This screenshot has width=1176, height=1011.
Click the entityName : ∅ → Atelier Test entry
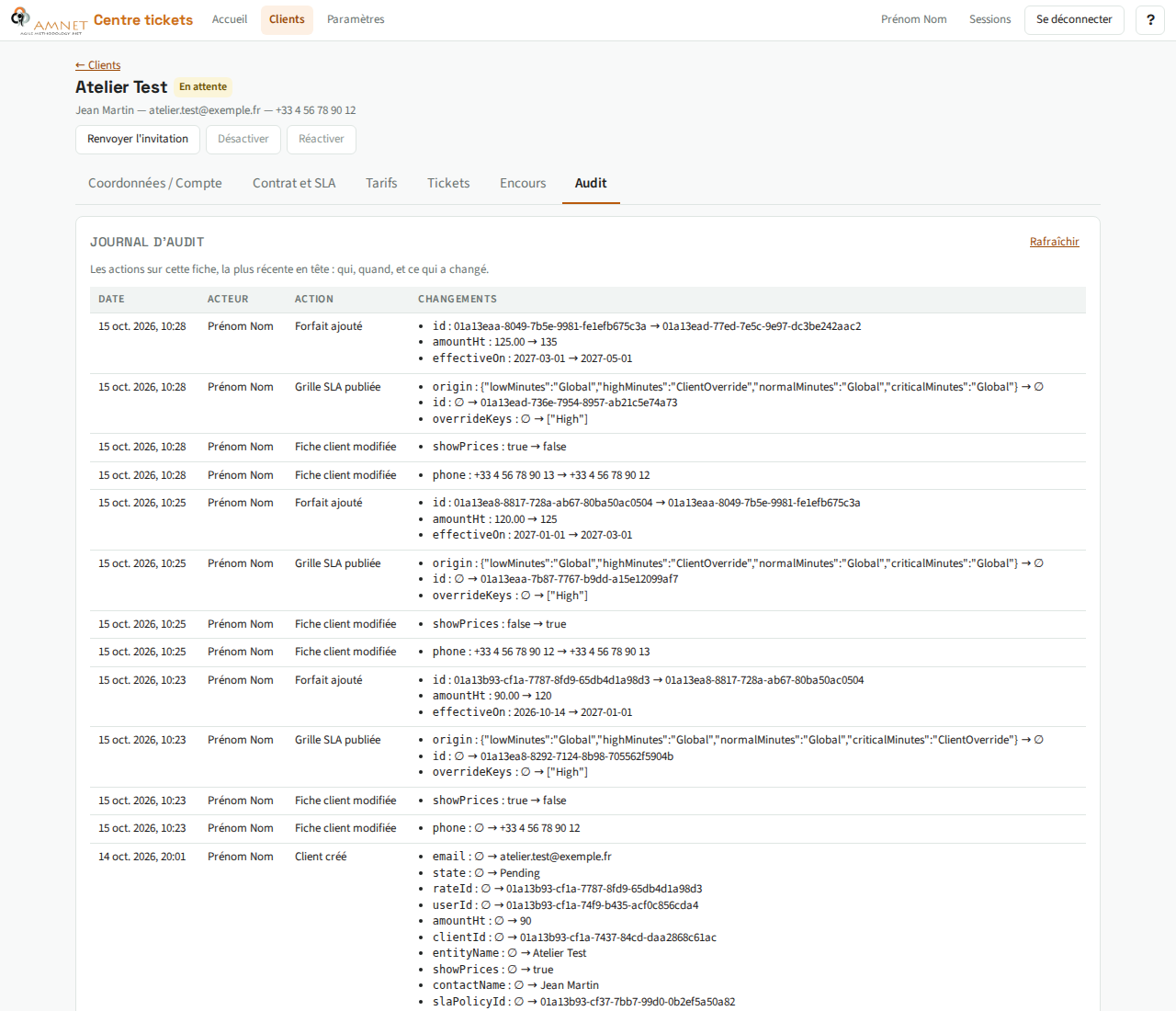point(510,953)
